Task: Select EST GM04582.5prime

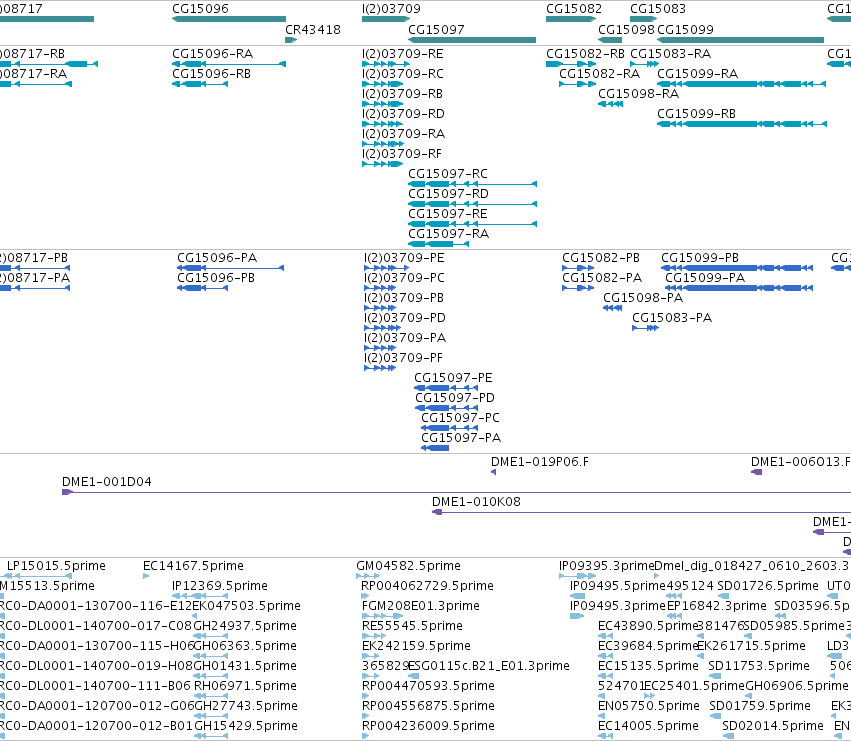Action: [x=408, y=566]
